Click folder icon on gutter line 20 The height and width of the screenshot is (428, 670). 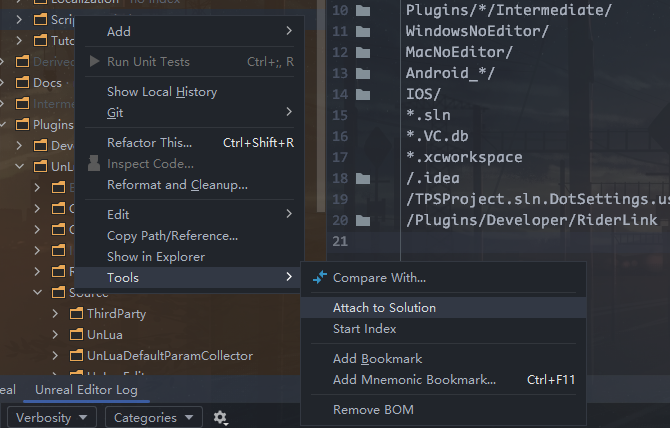(x=363, y=220)
